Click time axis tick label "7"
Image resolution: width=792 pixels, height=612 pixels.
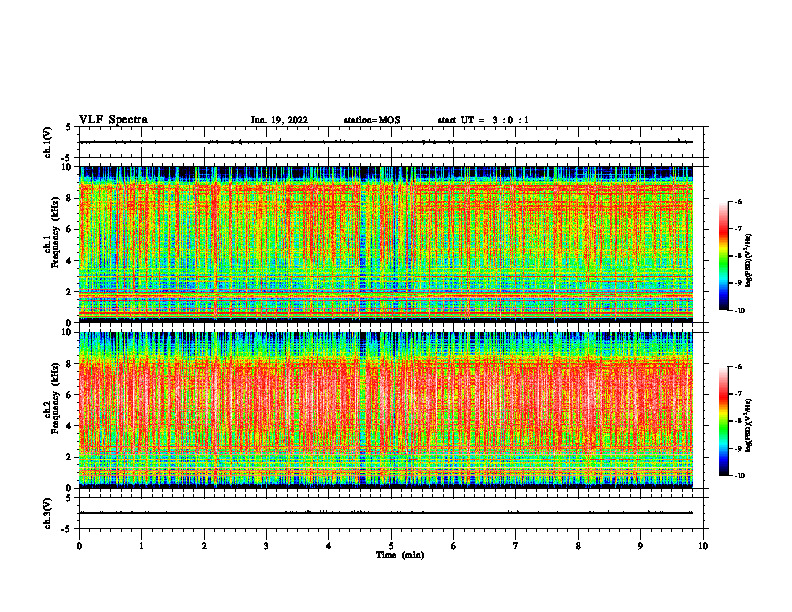coord(516,546)
